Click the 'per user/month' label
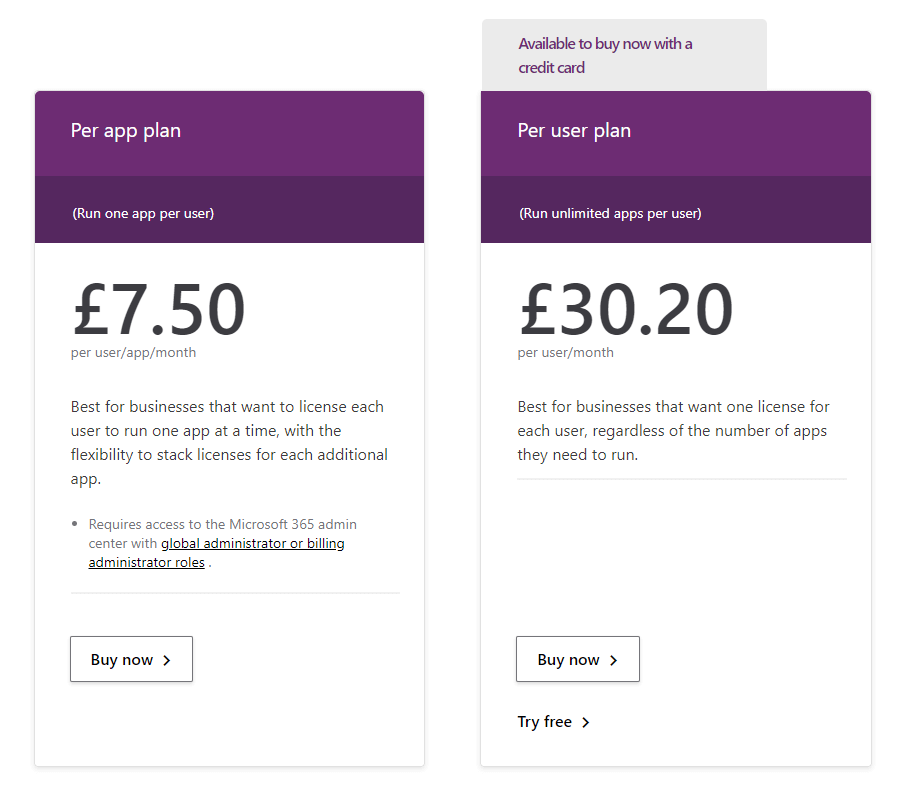The image size is (918, 799). click(565, 352)
